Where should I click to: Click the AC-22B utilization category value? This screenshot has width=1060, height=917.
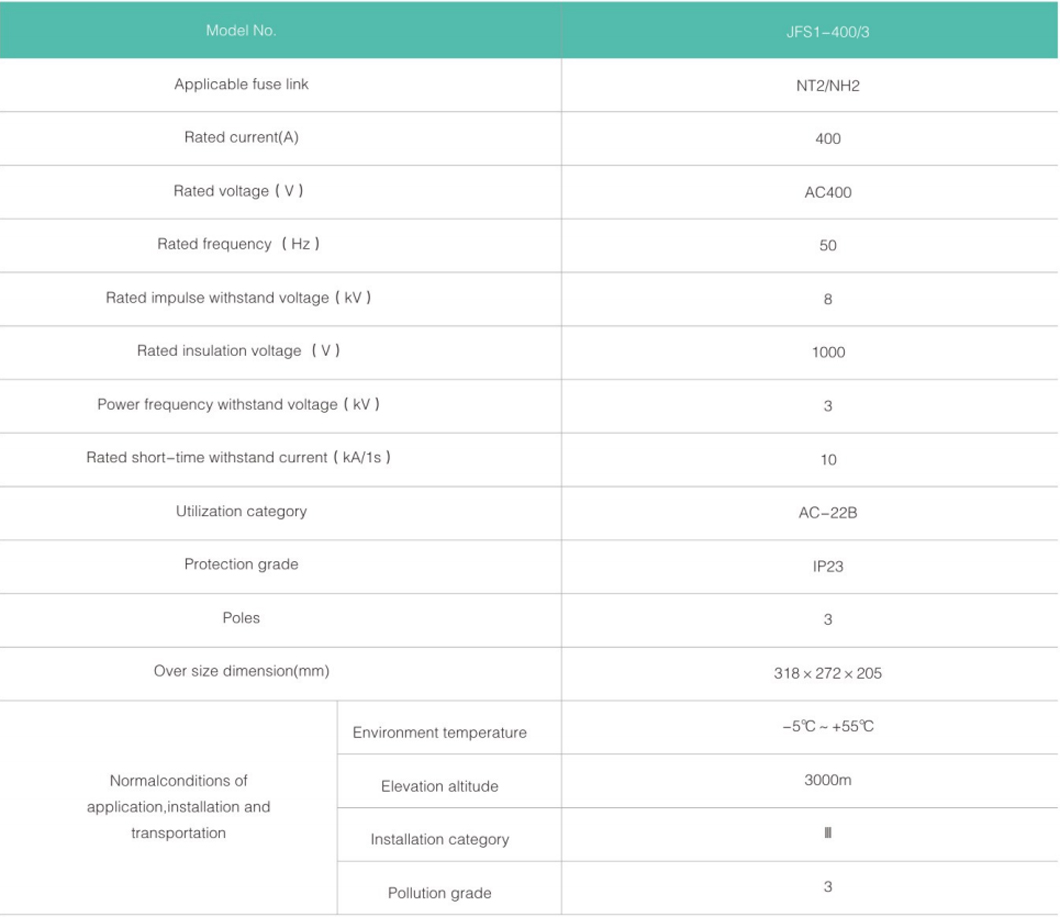pyautogui.click(x=827, y=513)
